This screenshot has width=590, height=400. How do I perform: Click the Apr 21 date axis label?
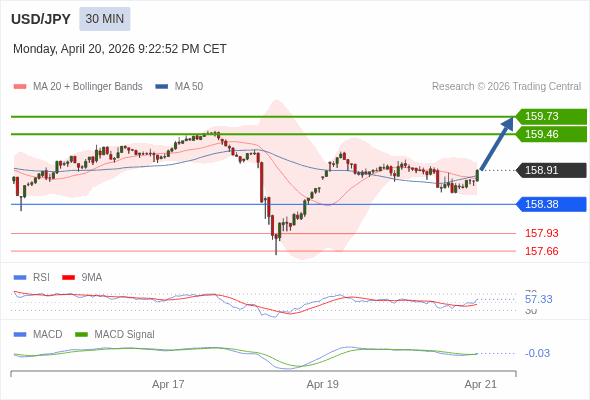coord(481,384)
